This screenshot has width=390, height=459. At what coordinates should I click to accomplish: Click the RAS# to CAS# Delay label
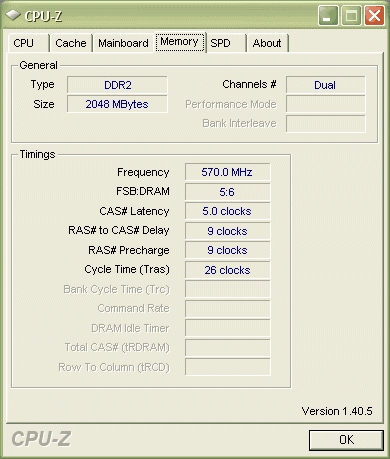point(119,230)
